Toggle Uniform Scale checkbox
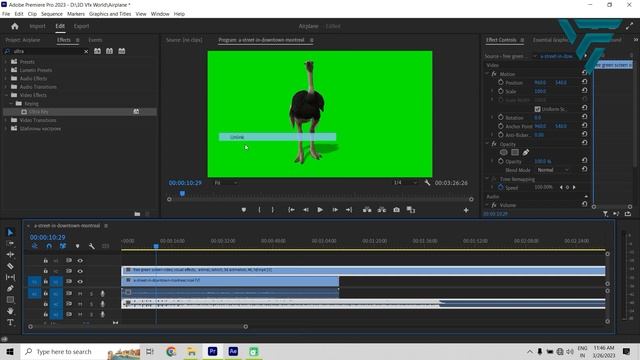 pyautogui.click(x=538, y=109)
